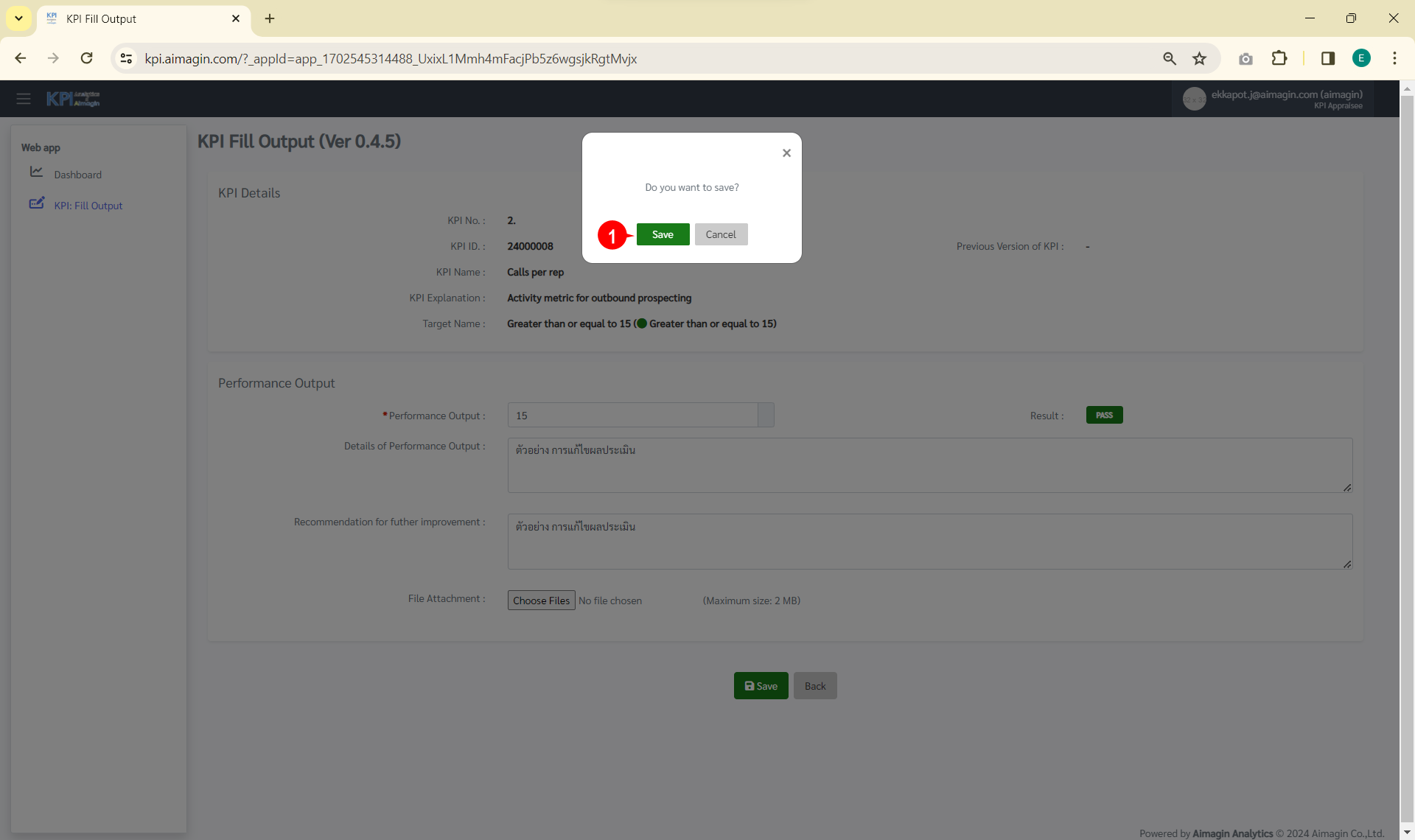Viewport: 1415px width, 840px height.
Task: Click the Details of Performance Output textarea
Action: pyautogui.click(x=929, y=466)
